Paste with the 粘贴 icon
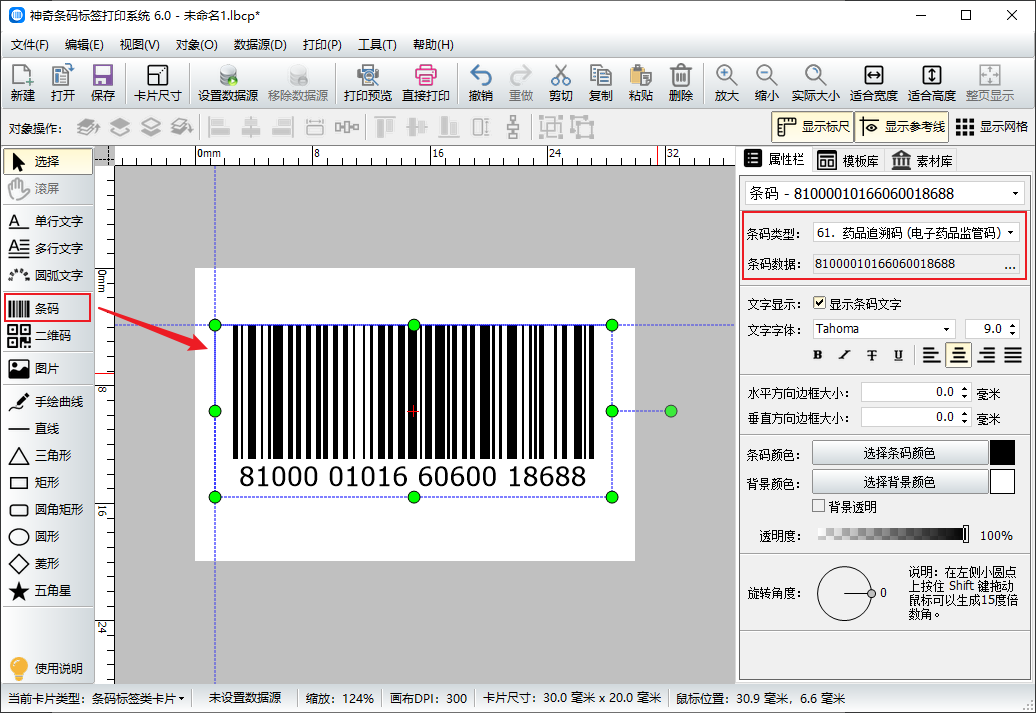1036x713 pixels. tap(640, 83)
